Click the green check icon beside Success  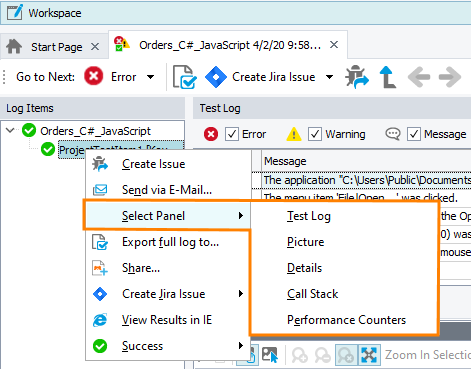(100, 346)
